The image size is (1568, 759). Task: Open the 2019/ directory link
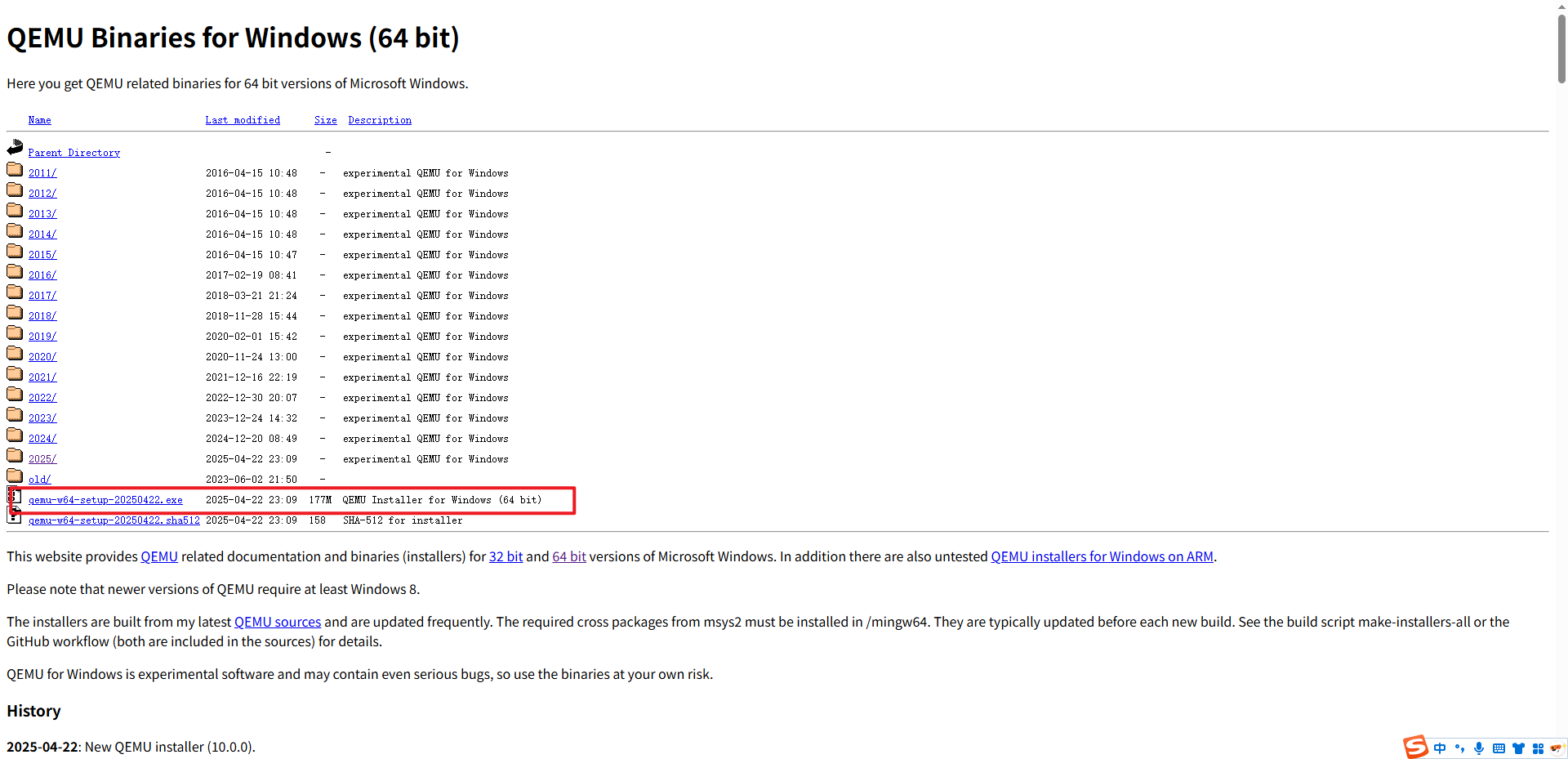(42, 337)
